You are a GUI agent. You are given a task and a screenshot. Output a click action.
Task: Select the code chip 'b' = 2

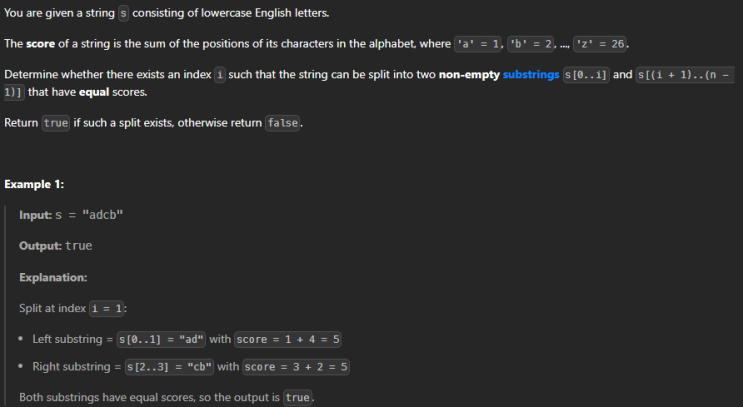(x=531, y=44)
